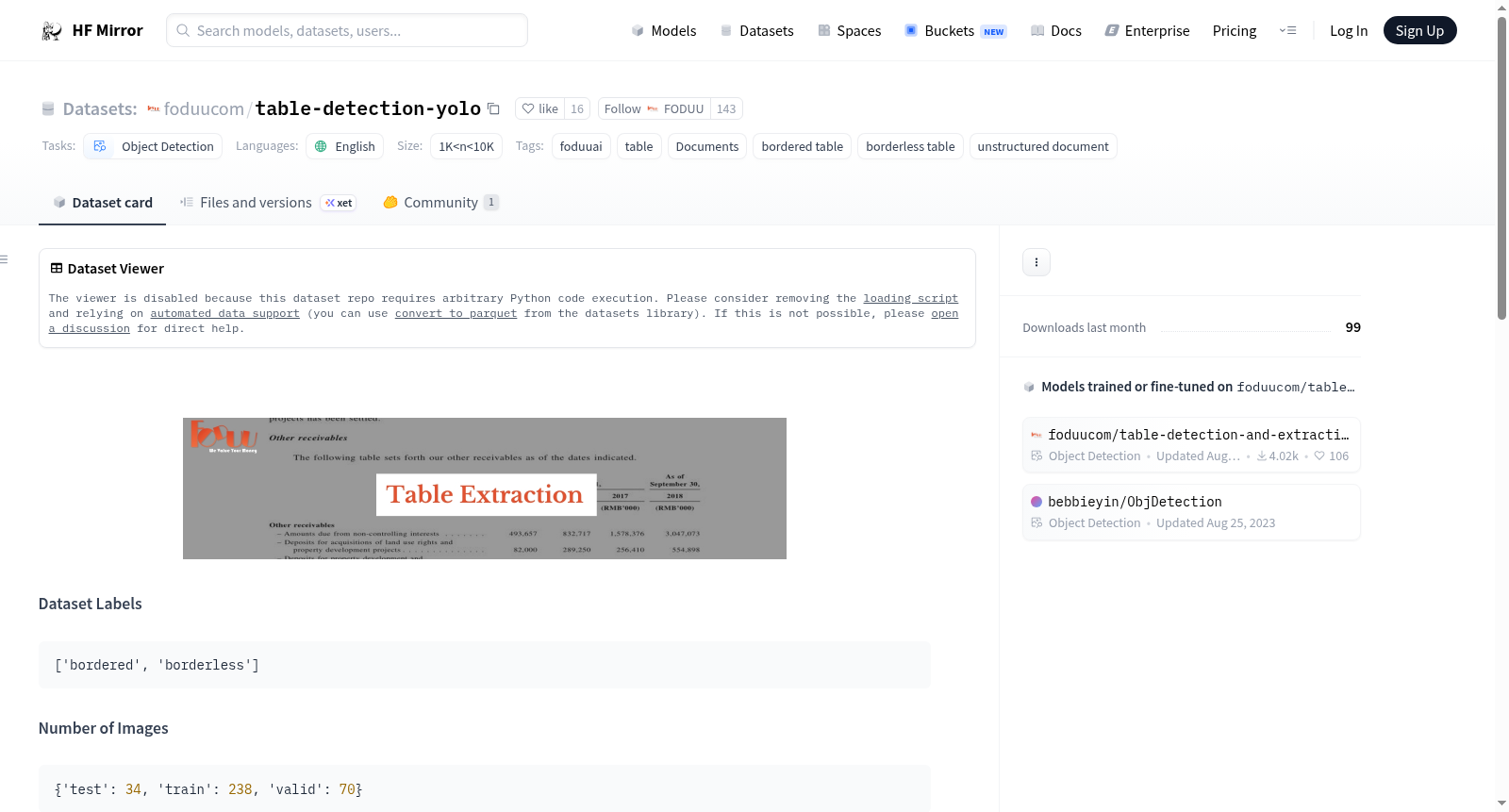
Task: Select the foduuai tag
Action: [581, 146]
